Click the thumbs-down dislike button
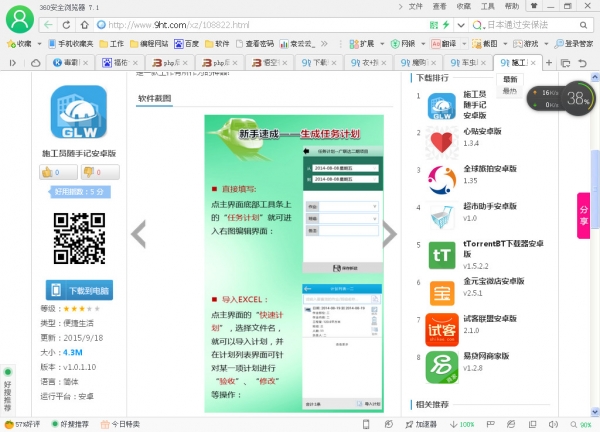The width and height of the screenshot is (600, 432). (x=100, y=172)
